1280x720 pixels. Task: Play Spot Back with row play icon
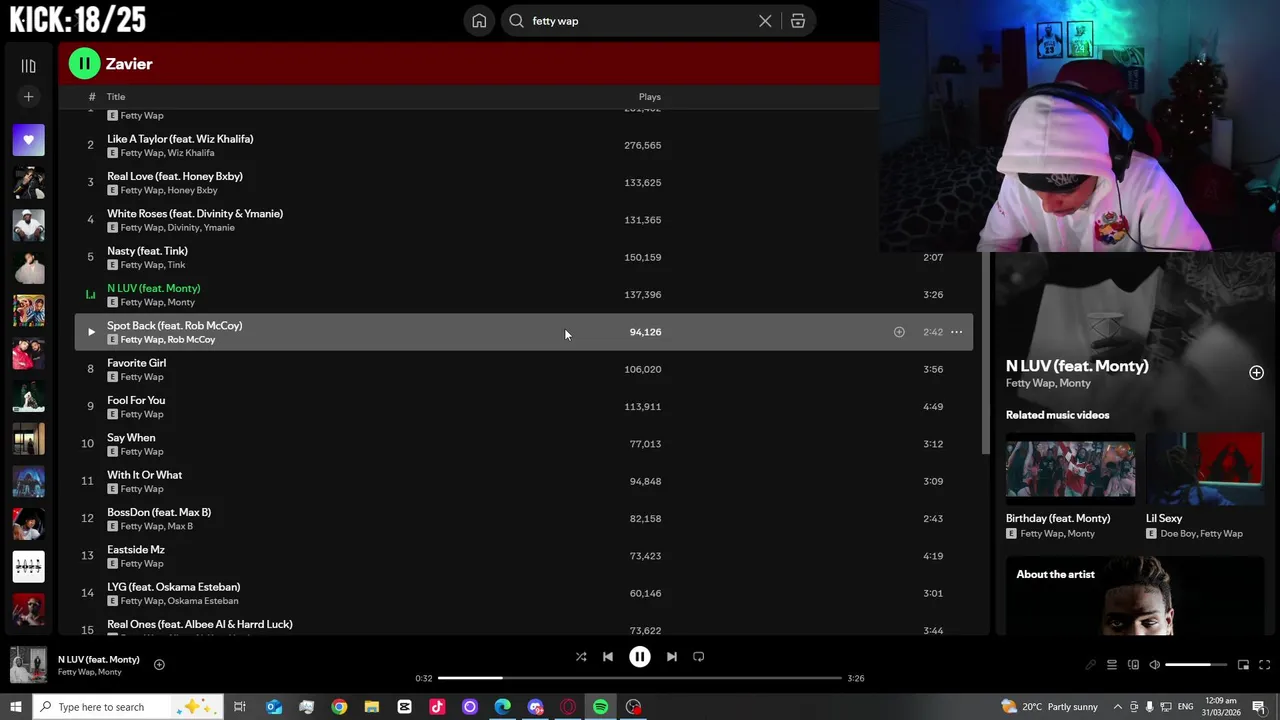tap(91, 332)
